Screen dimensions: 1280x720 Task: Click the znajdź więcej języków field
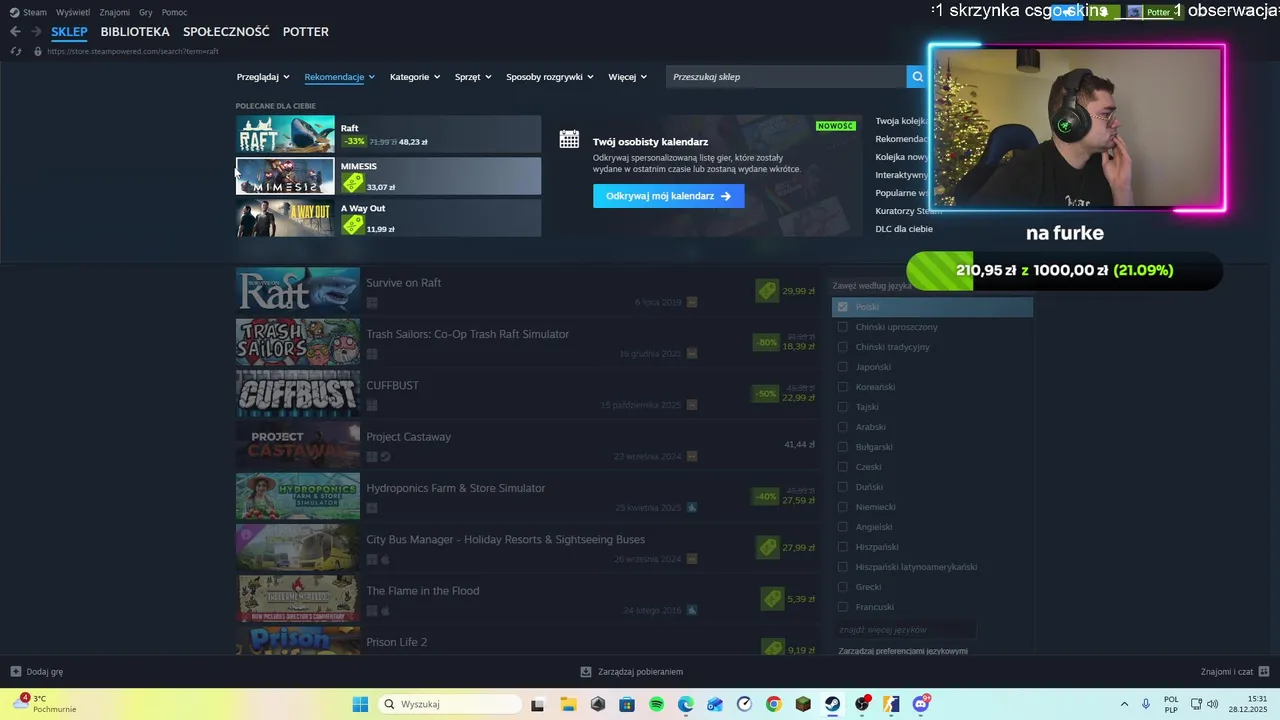point(905,630)
